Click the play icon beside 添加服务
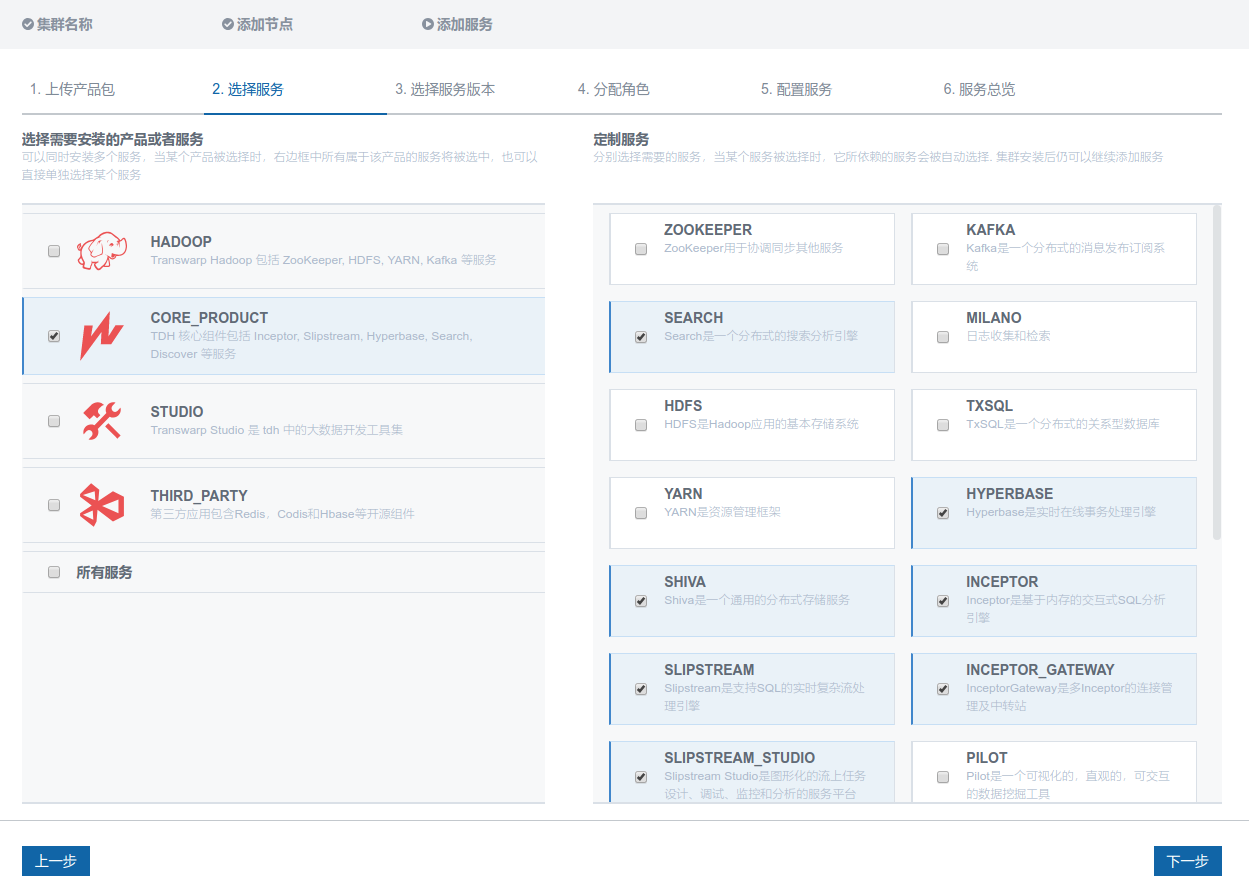The image size is (1249, 891). [428, 24]
